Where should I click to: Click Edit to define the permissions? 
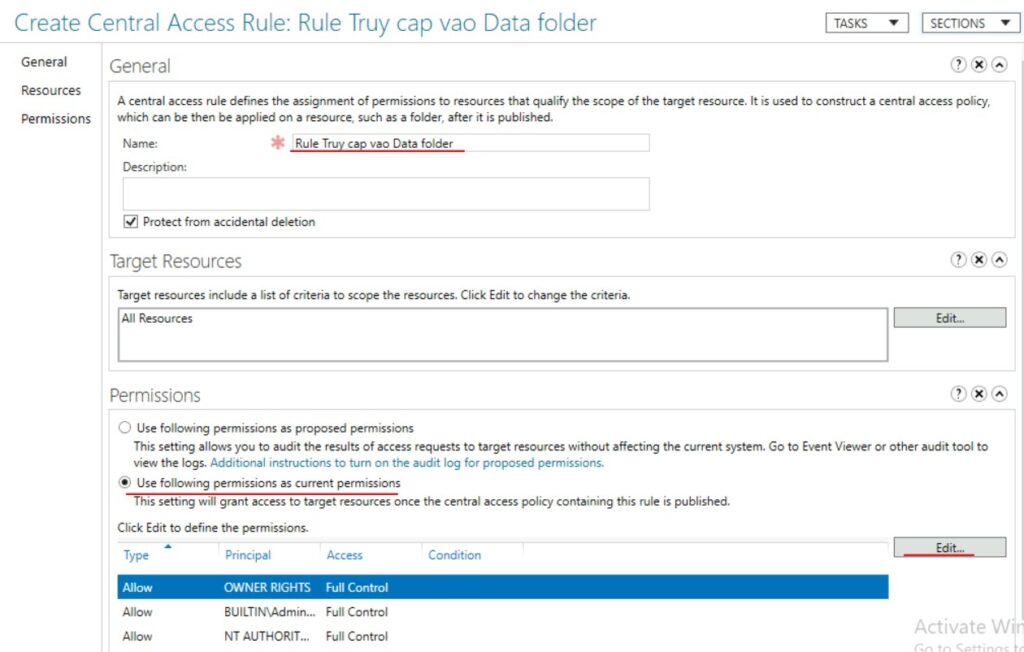pos(949,547)
